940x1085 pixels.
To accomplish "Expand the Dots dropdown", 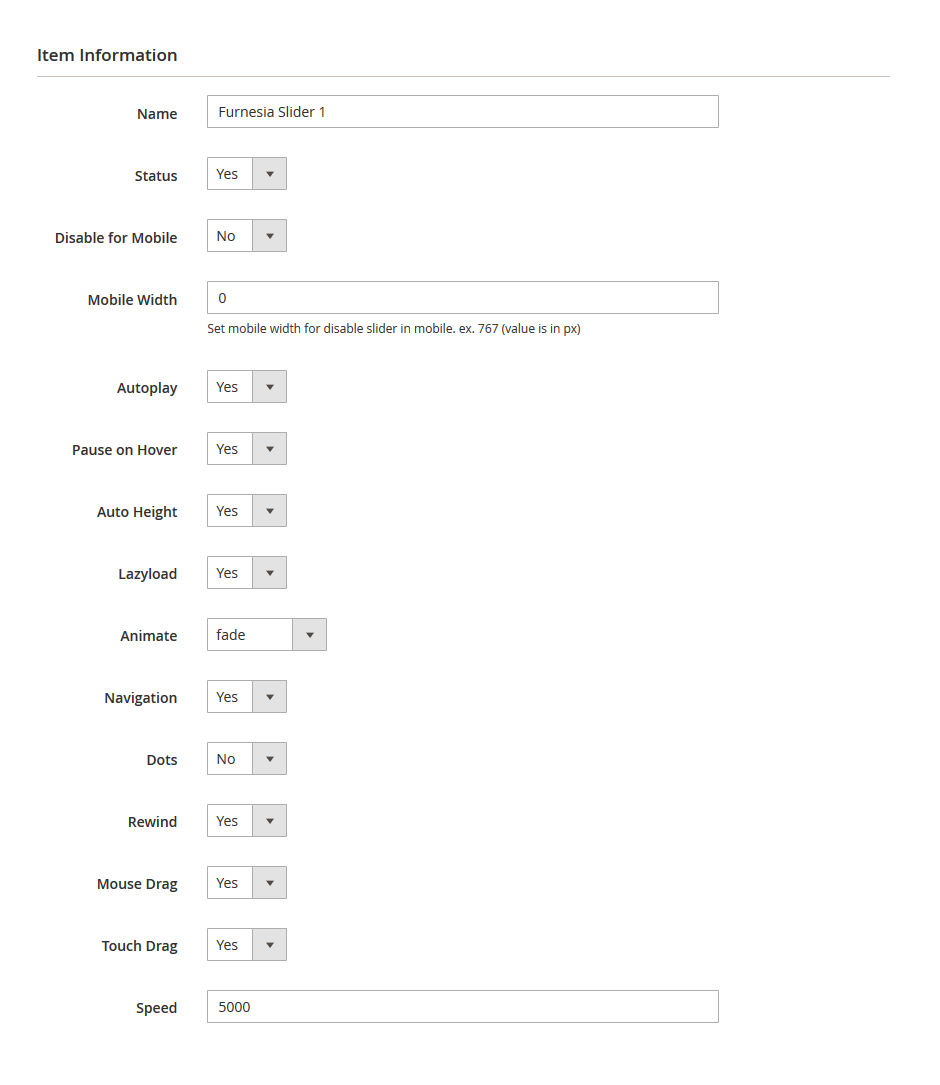I will 246,759.
